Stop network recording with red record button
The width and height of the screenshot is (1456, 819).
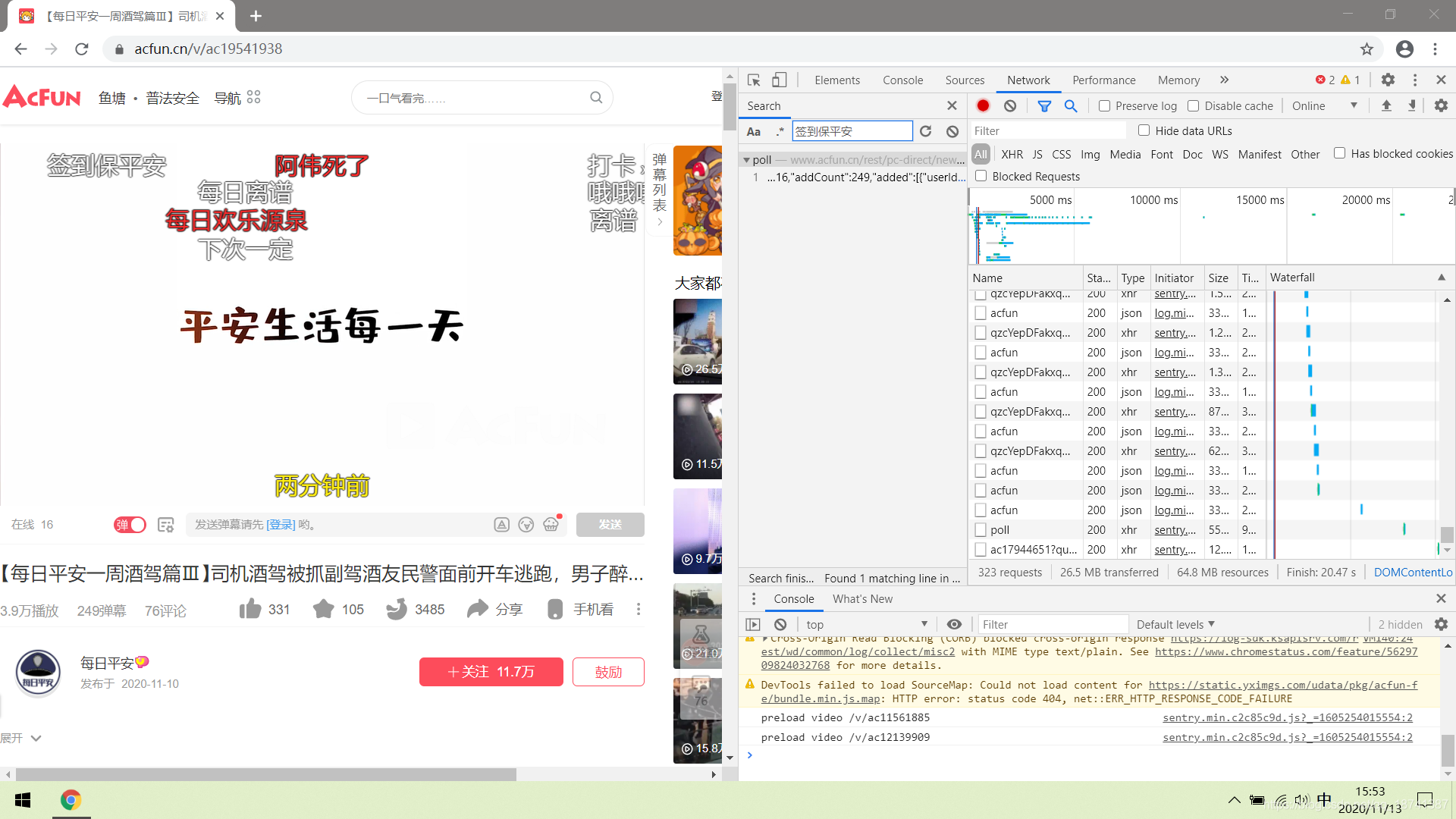(x=984, y=105)
